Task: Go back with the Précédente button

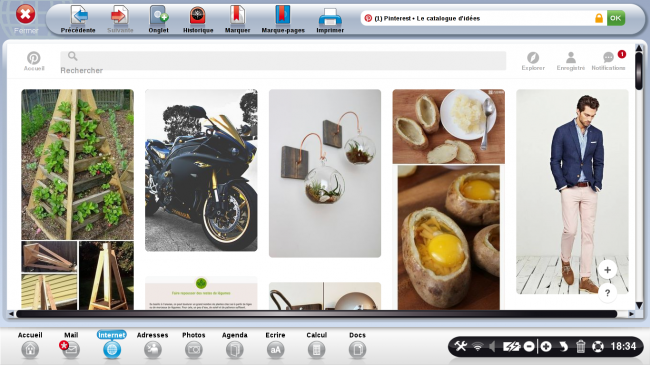Action: 78,19
